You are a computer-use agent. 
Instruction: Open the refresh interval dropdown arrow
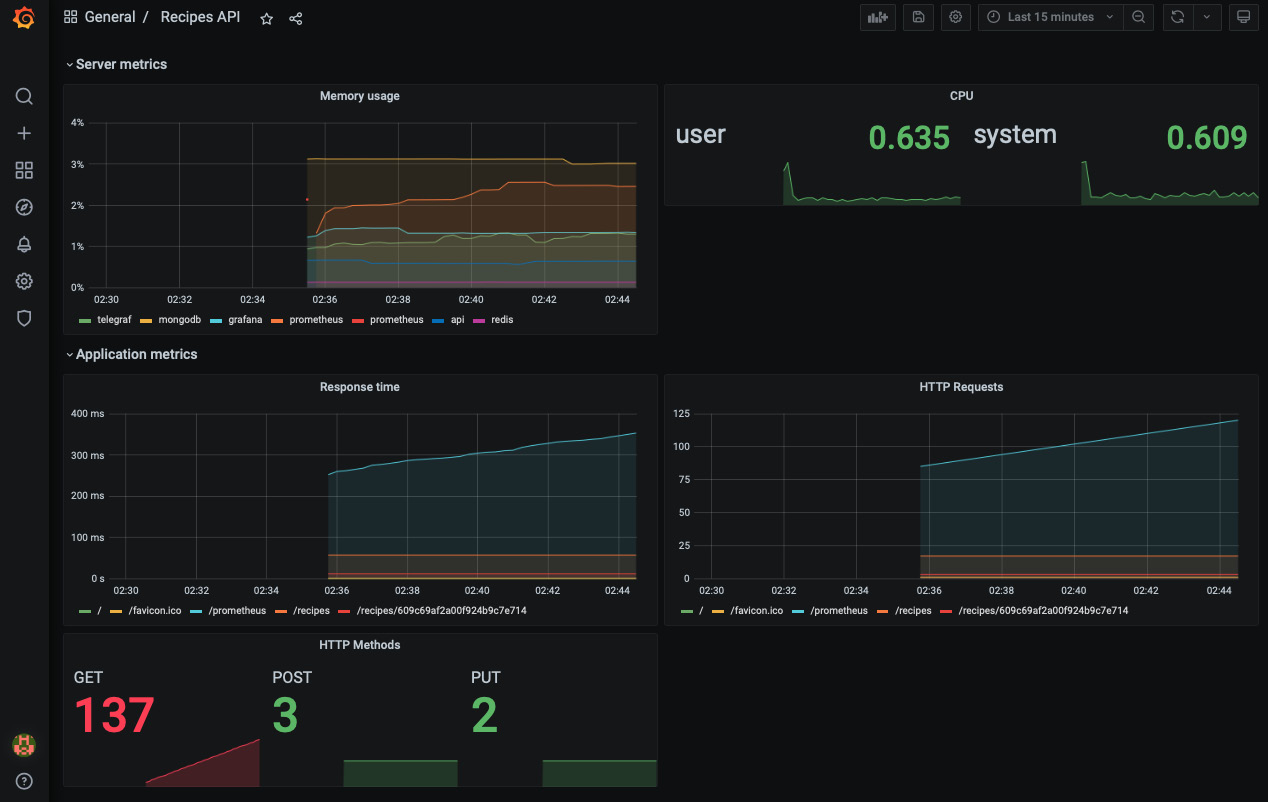click(1207, 17)
